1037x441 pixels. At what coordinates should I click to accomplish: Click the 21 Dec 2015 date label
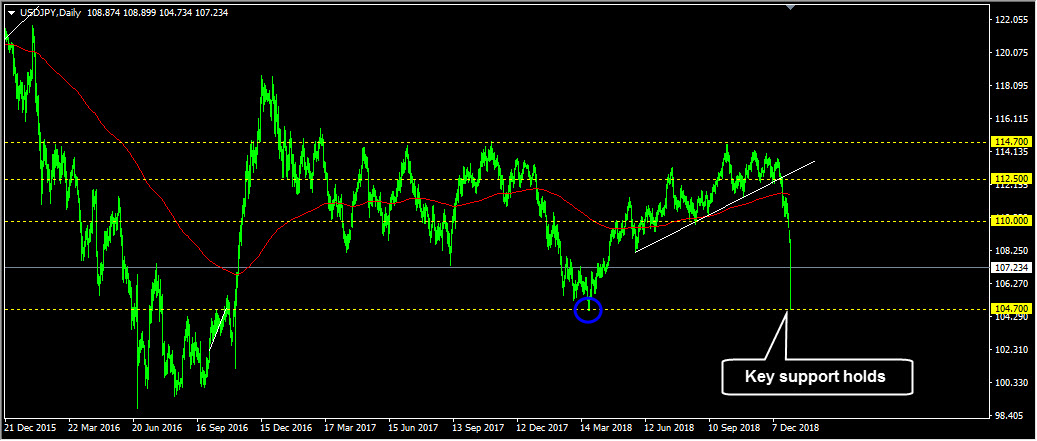(x=28, y=428)
